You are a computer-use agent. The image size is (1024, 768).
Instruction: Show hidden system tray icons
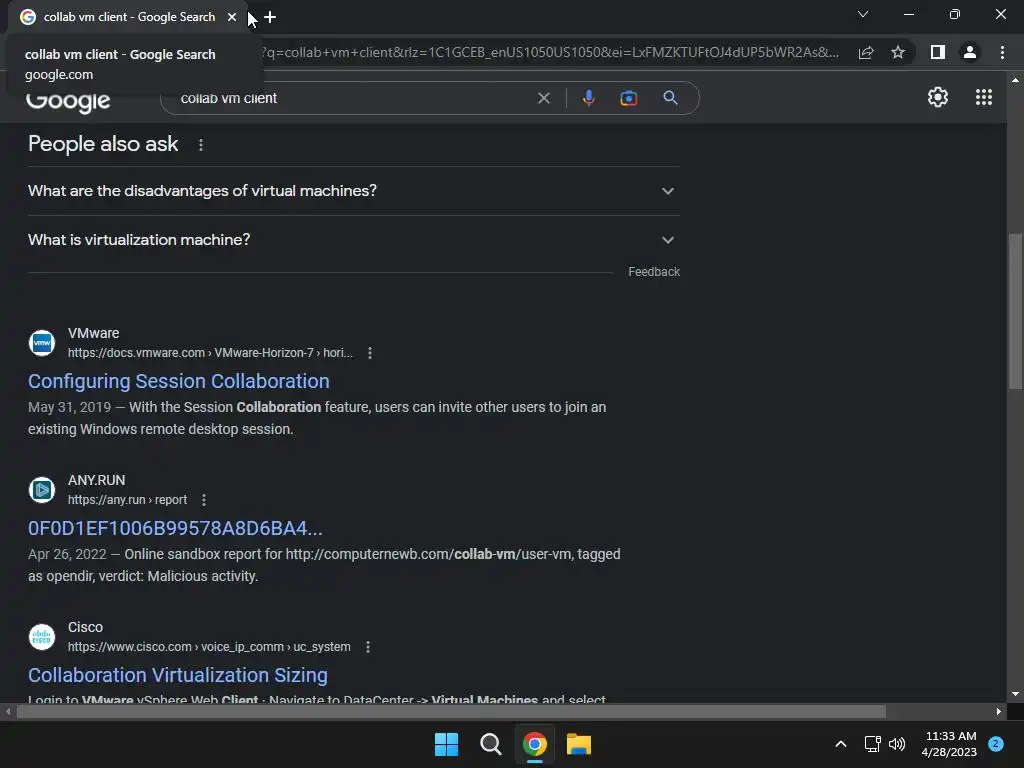(x=840, y=744)
